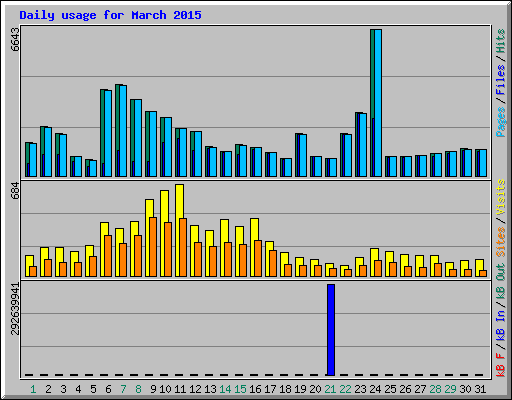This screenshot has width=512, height=400.
Task: Click the tallest cyan bar on day 24
Action: coord(378,103)
